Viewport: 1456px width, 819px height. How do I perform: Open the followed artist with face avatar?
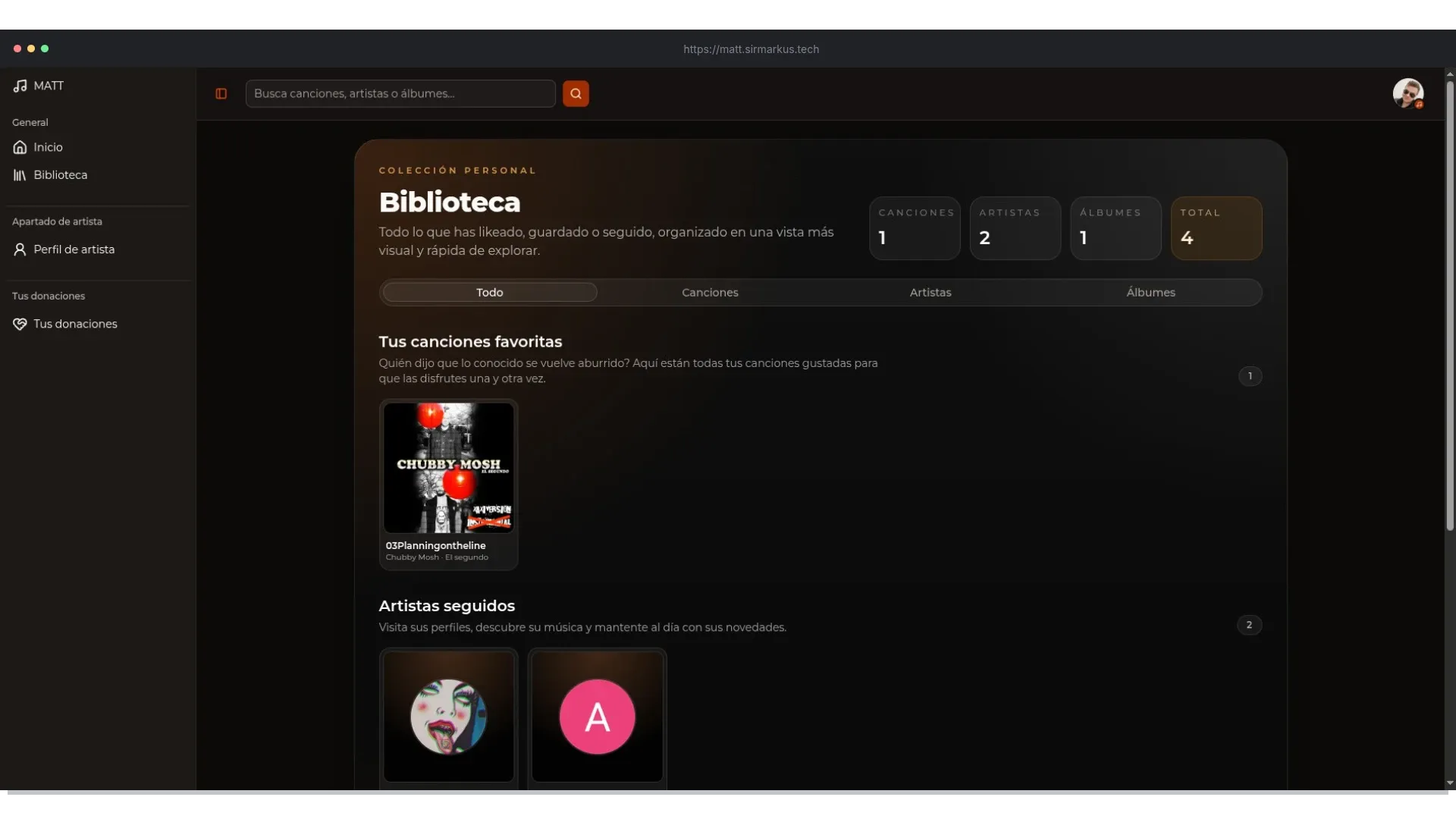click(448, 717)
